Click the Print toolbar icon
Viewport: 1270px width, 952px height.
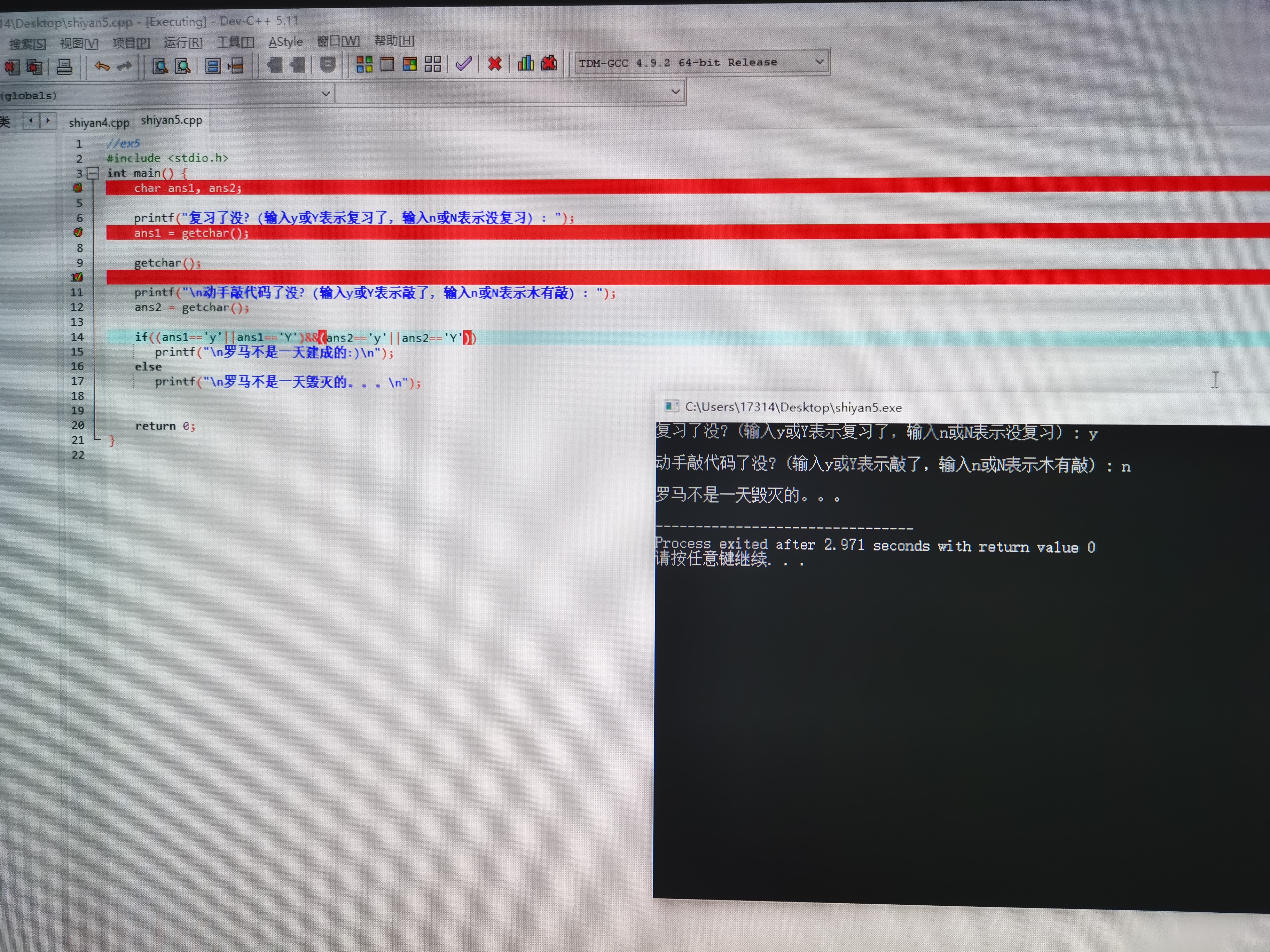[x=64, y=67]
